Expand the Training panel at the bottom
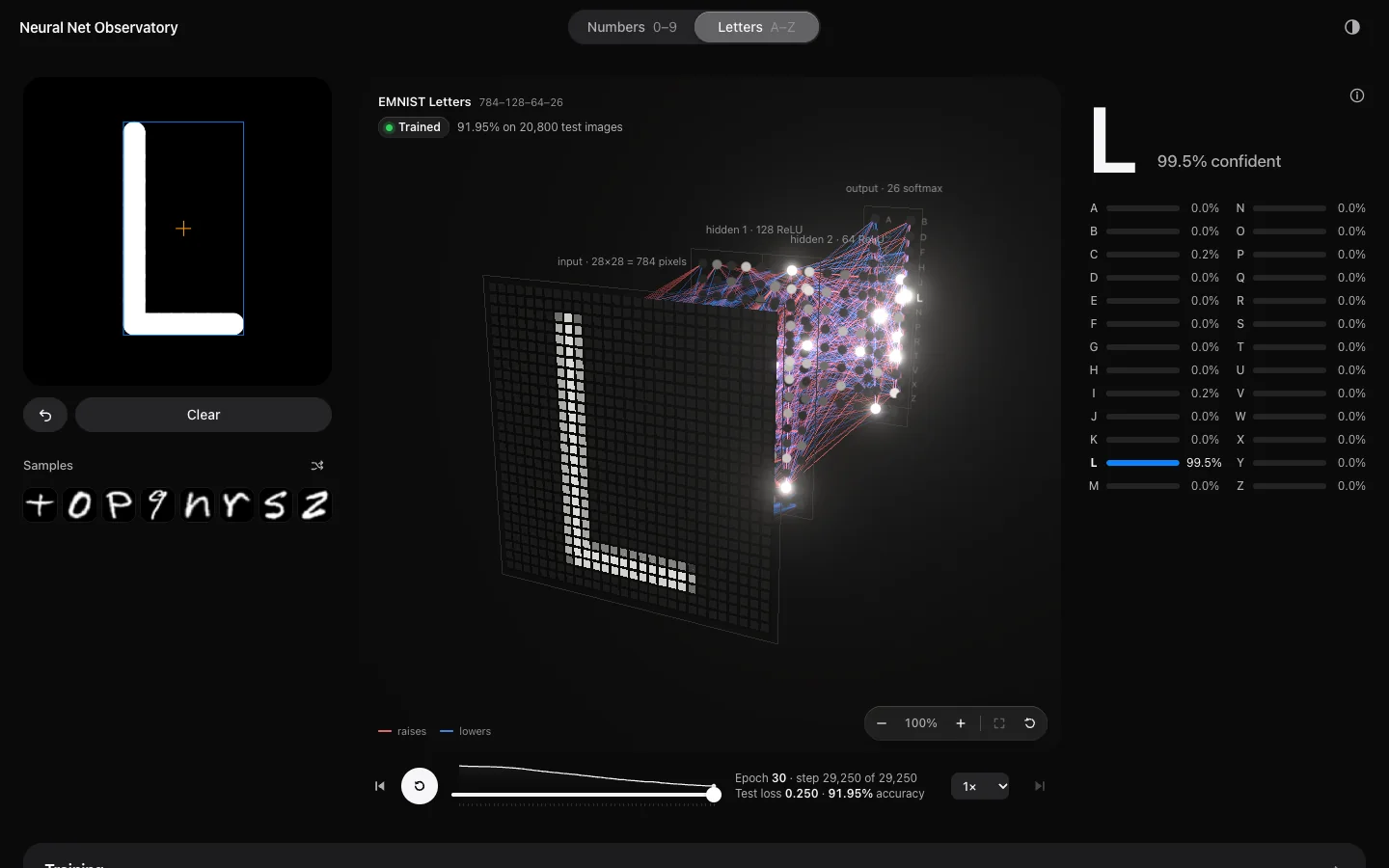The width and height of the screenshot is (1389, 868). tap(694, 856)
